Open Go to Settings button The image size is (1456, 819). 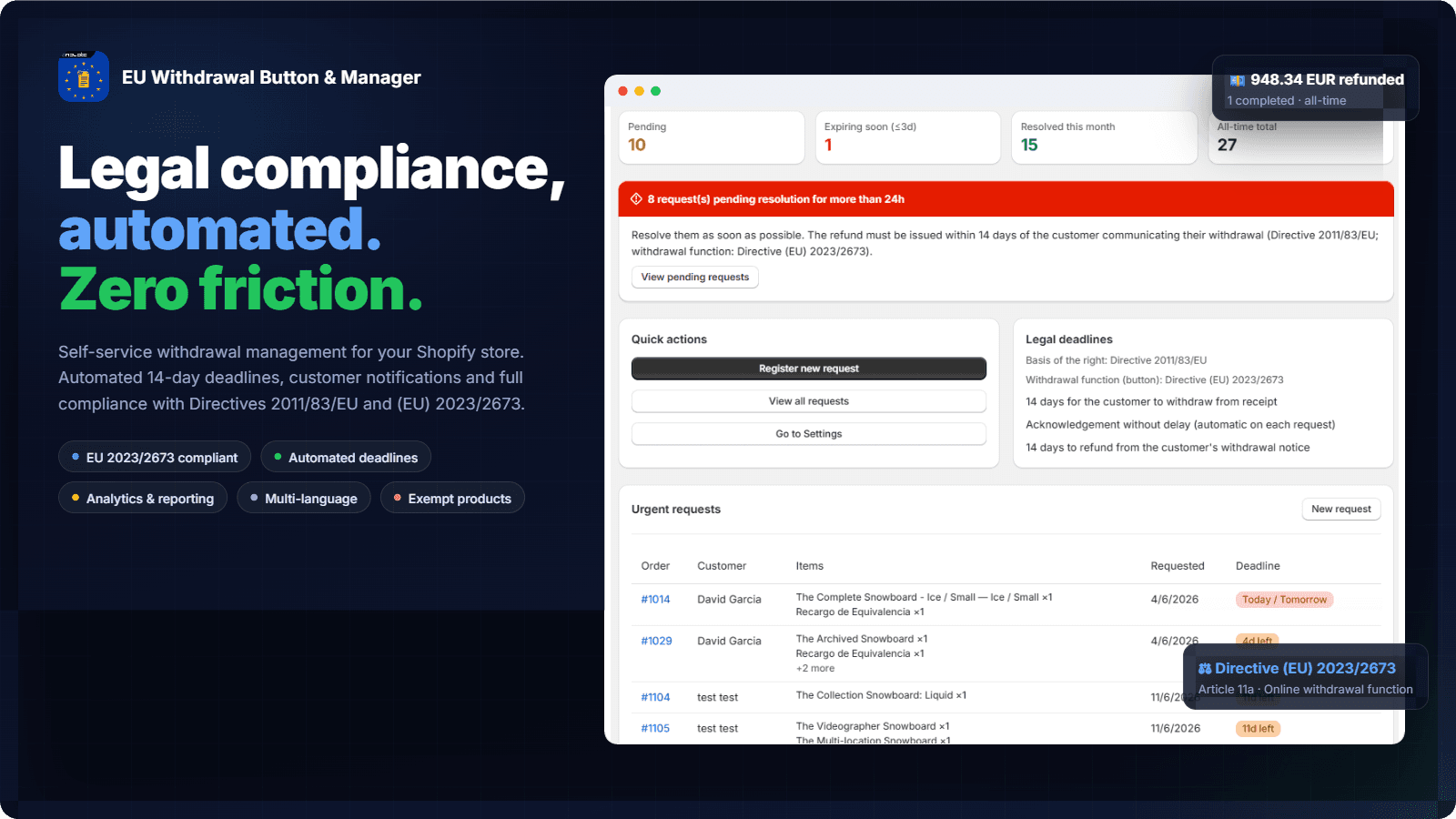pos(809,434)
